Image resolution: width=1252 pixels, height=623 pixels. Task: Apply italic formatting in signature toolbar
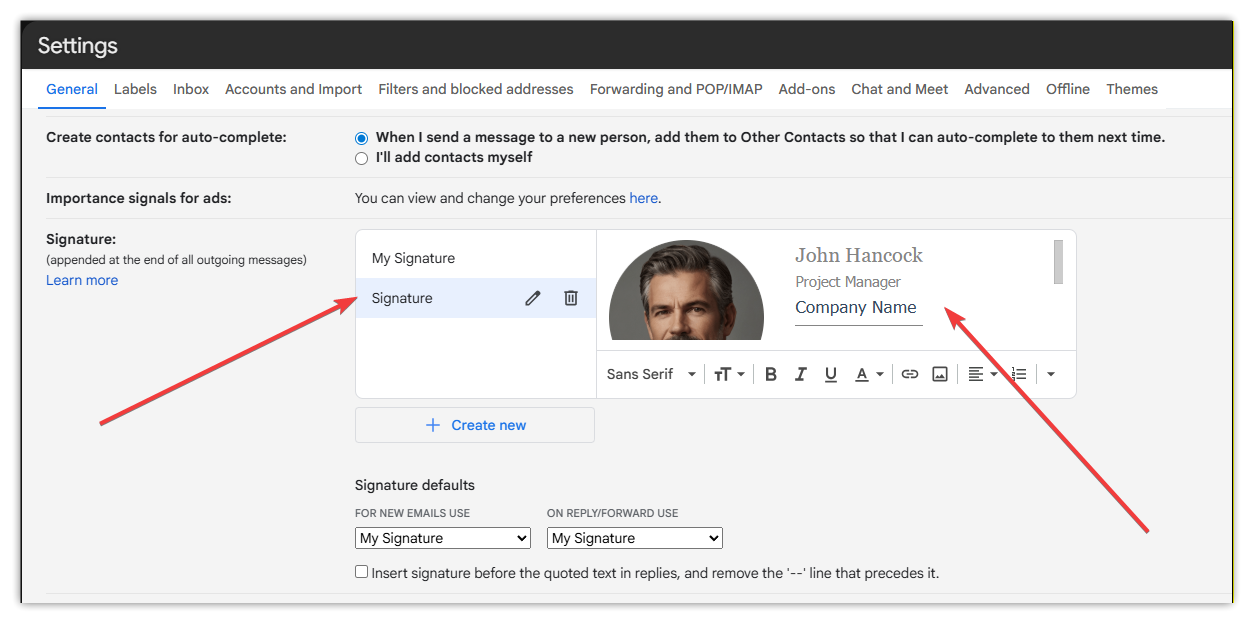pyautogui.click(x=800, y=374)
